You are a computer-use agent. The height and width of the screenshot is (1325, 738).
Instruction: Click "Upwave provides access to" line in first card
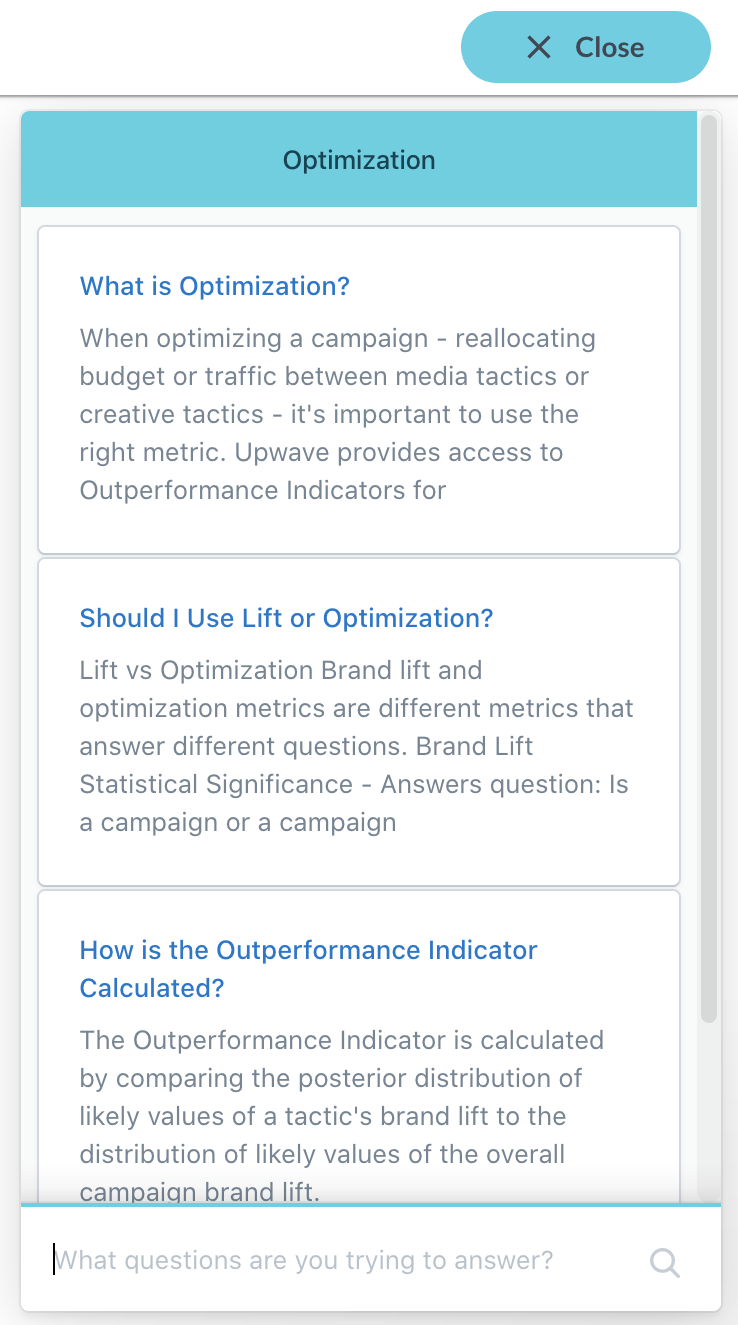pyautogui.click(x=399, y=452)
